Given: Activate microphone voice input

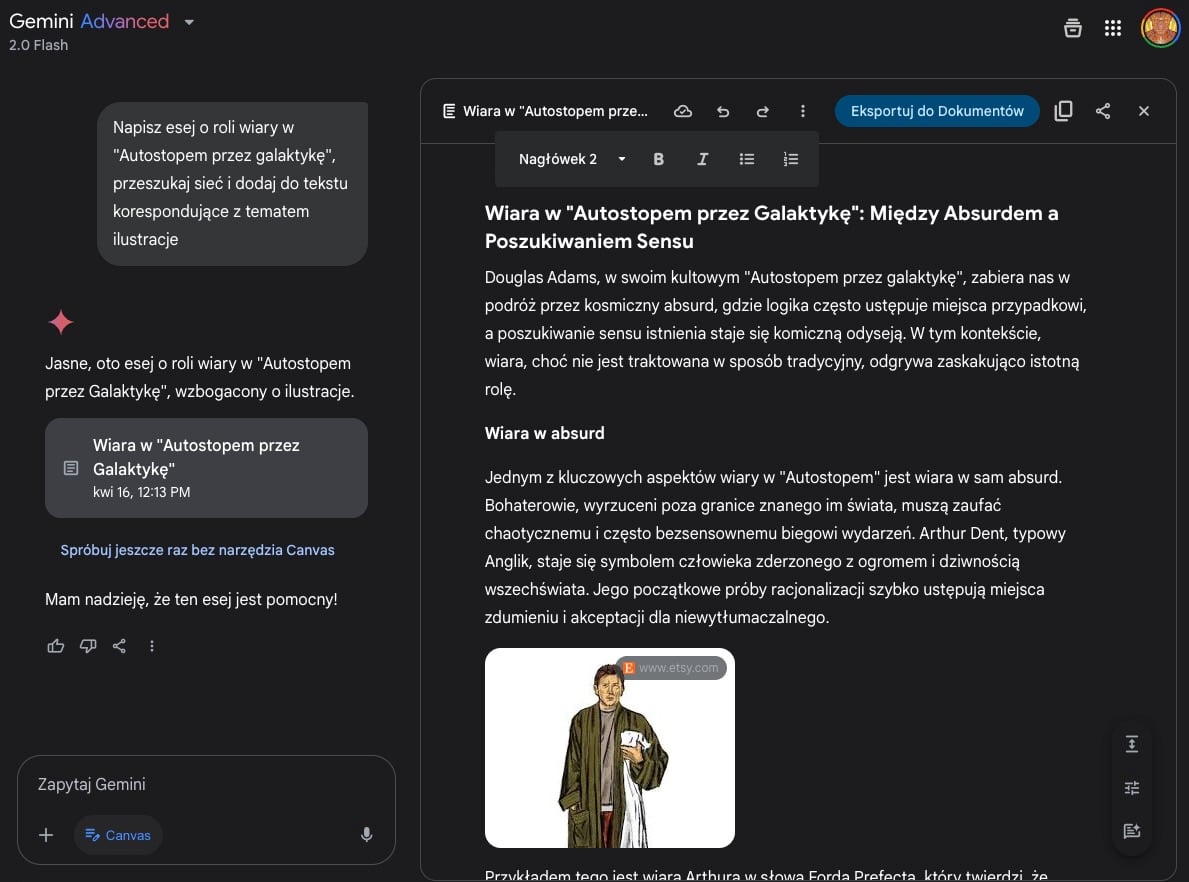Looking at the screenshot, I should (x=366, y=835).
